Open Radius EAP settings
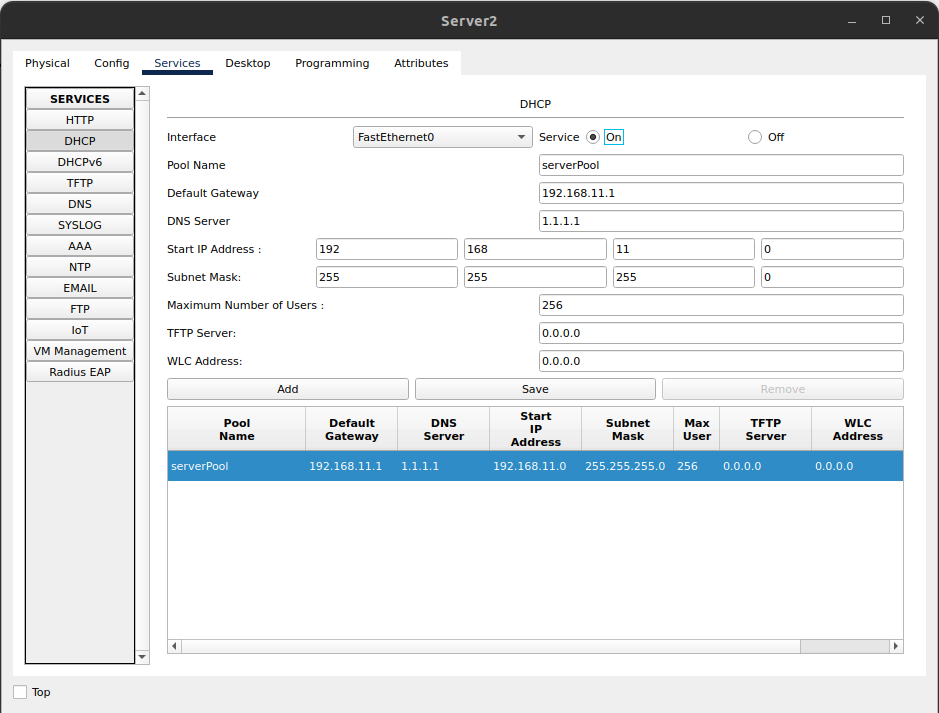Screen dimensions: 939x713 79,371
